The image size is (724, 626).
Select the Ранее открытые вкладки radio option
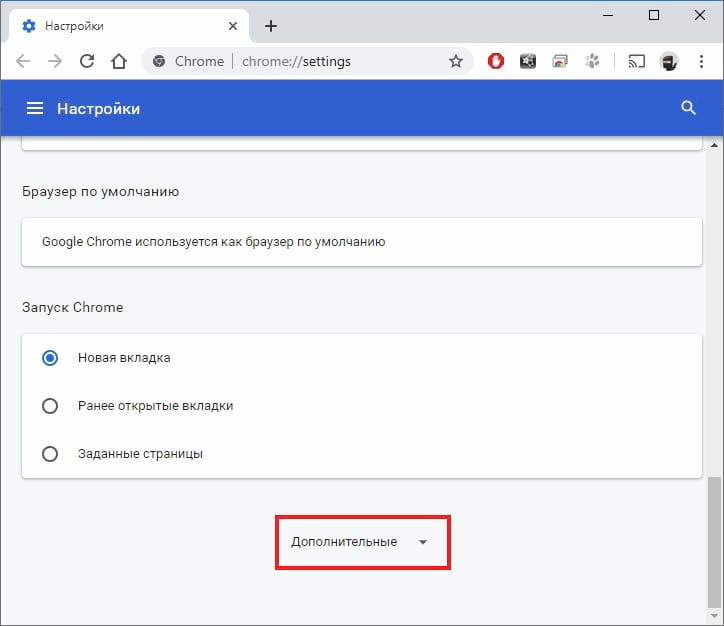50,406
